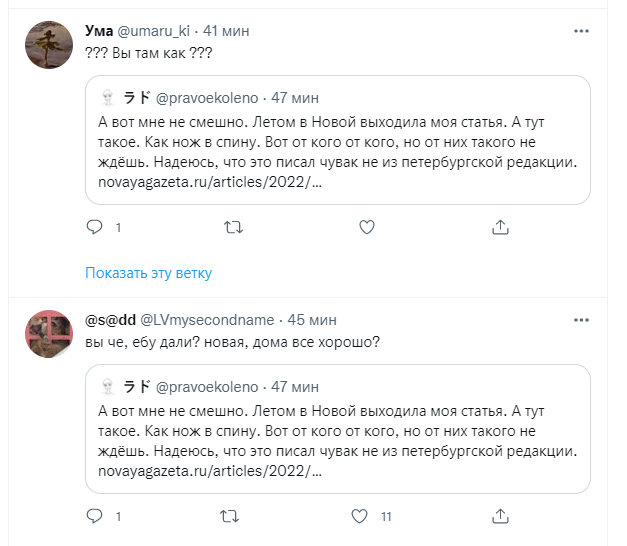Open @s@dd profile avatar
This screenshot has height=546, width=627.
click(49, 334)
